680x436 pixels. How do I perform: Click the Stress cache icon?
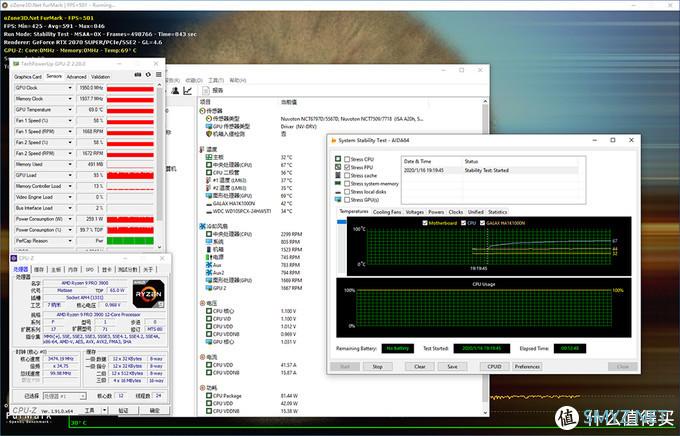tap(338, 175)
